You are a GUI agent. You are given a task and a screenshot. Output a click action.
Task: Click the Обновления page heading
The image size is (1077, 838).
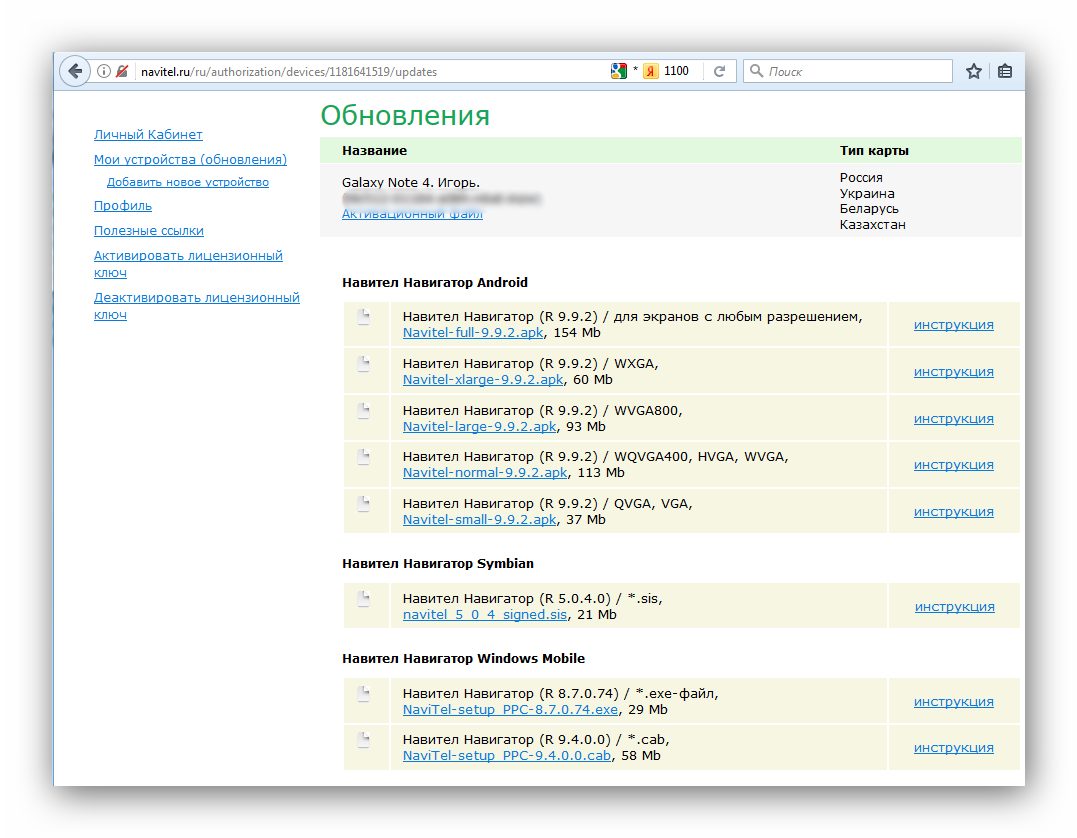click(x=405, y=115)
